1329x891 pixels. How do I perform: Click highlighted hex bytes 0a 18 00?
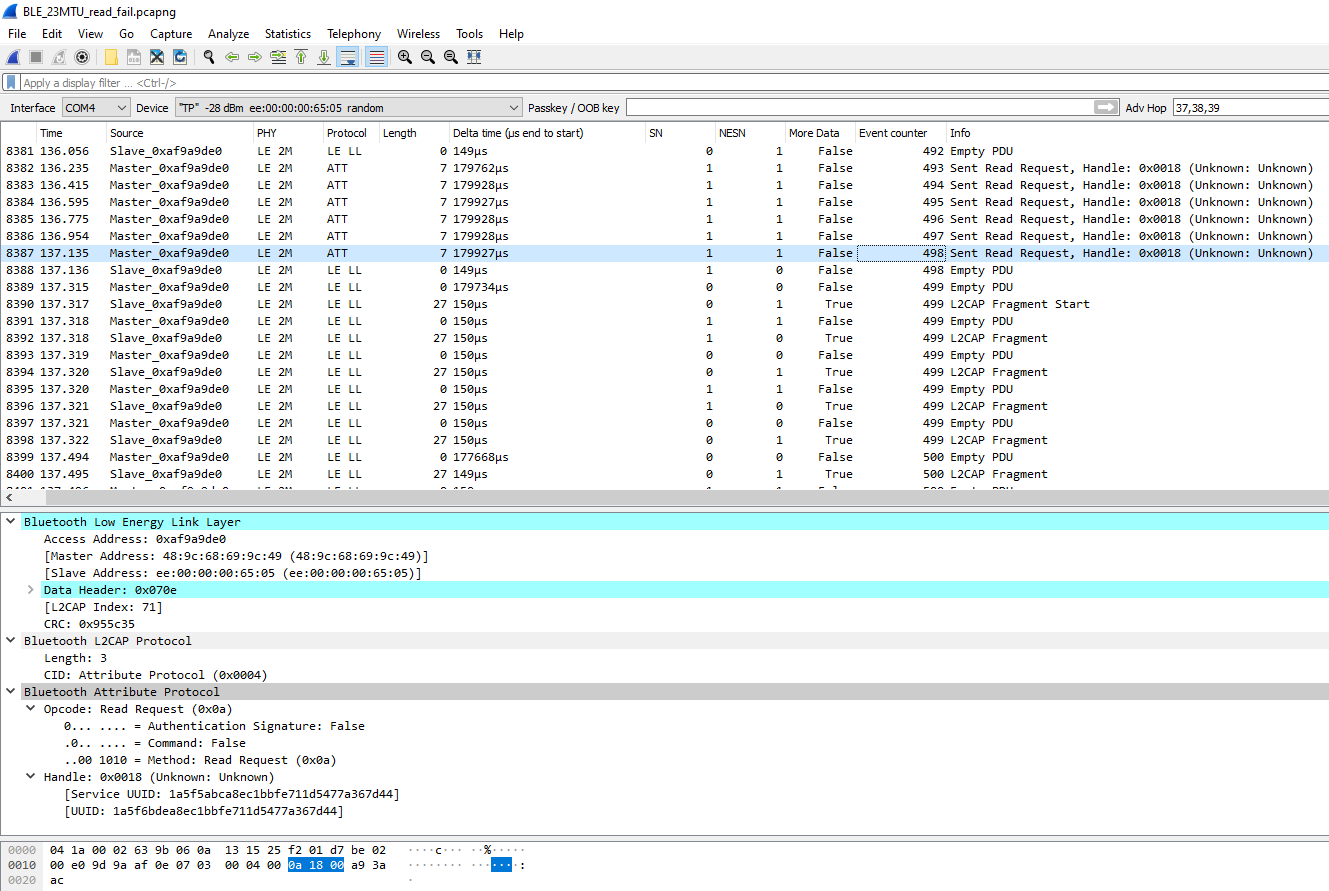(x=315, y=865)
